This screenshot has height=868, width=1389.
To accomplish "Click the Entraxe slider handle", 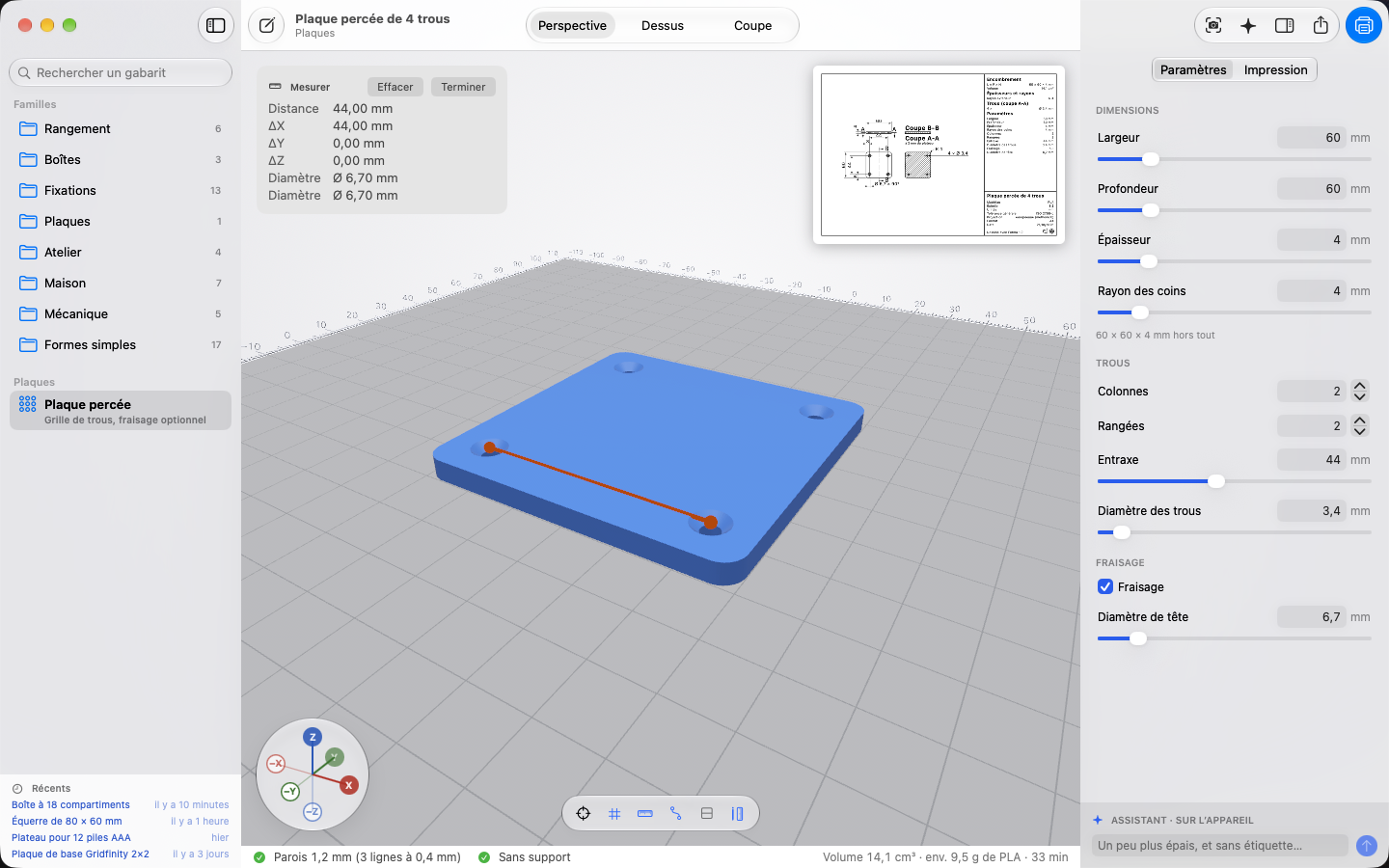I will [x=1216, y=481].
